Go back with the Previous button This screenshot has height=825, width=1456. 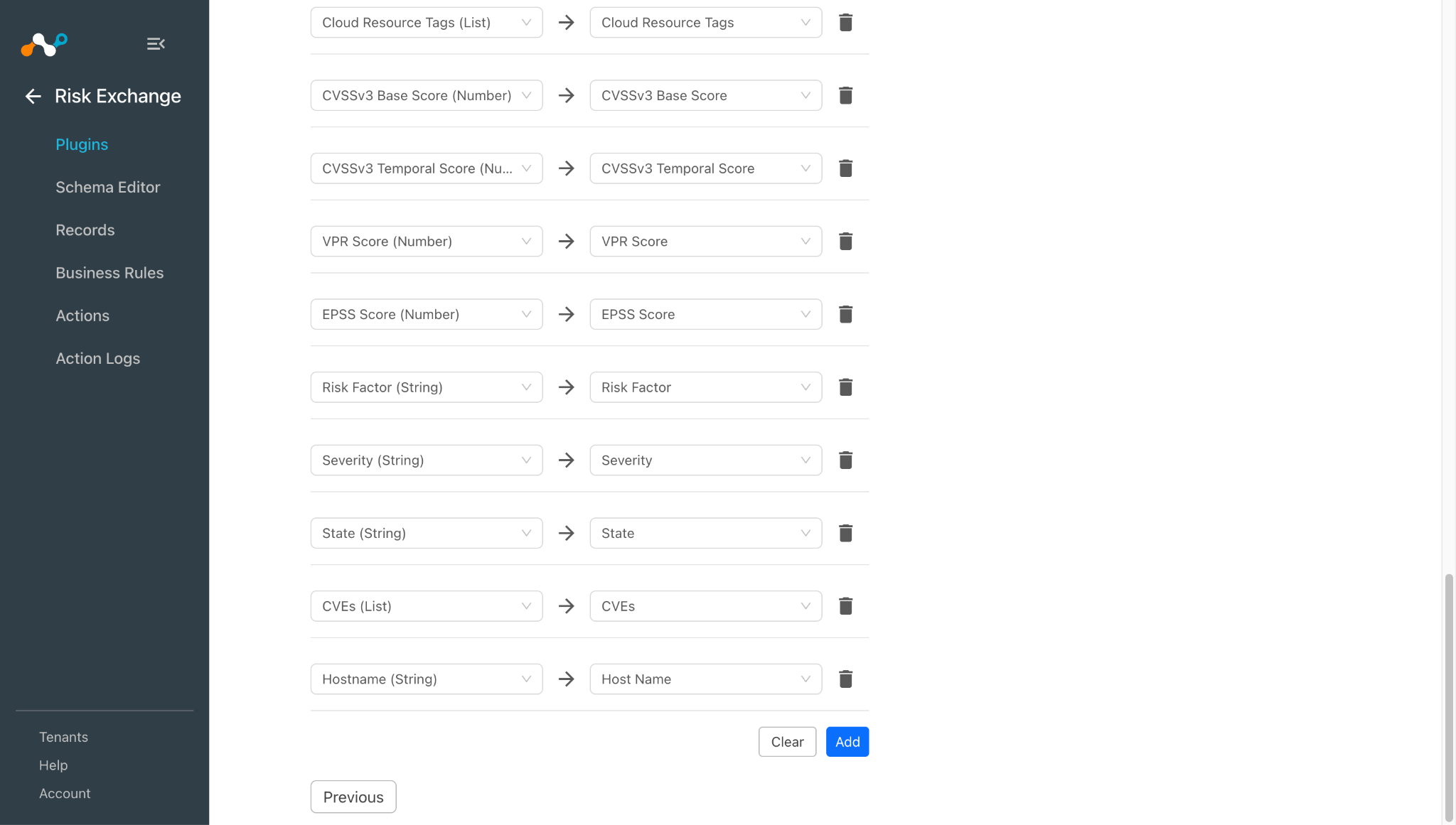353,797
